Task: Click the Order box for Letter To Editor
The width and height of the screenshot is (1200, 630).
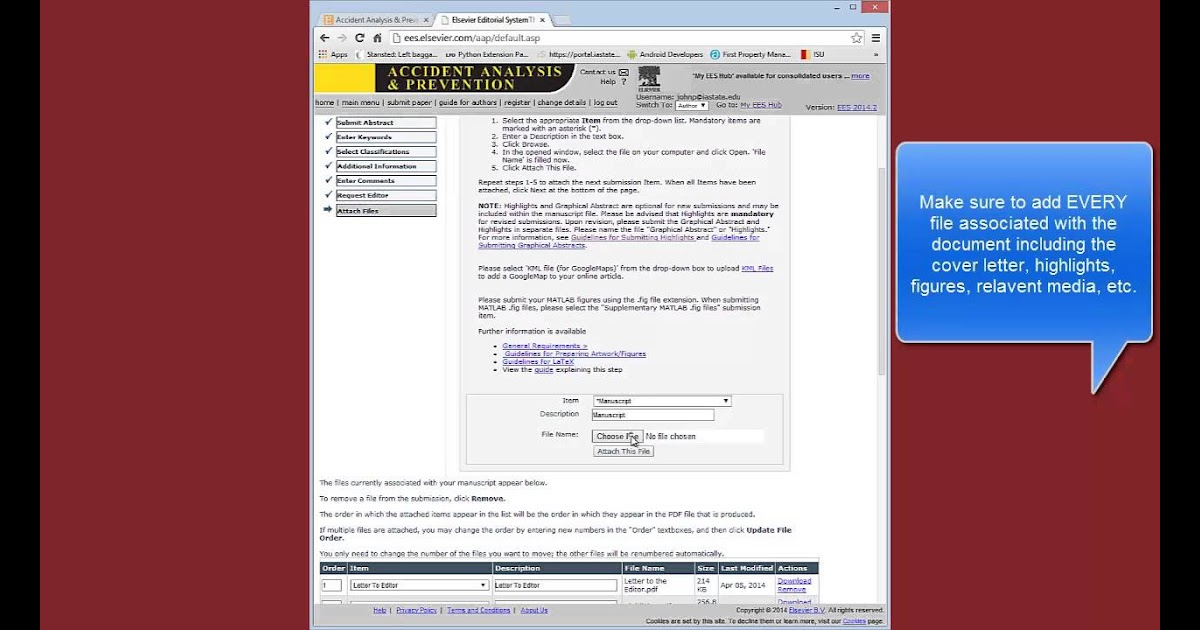Action: 331,585
